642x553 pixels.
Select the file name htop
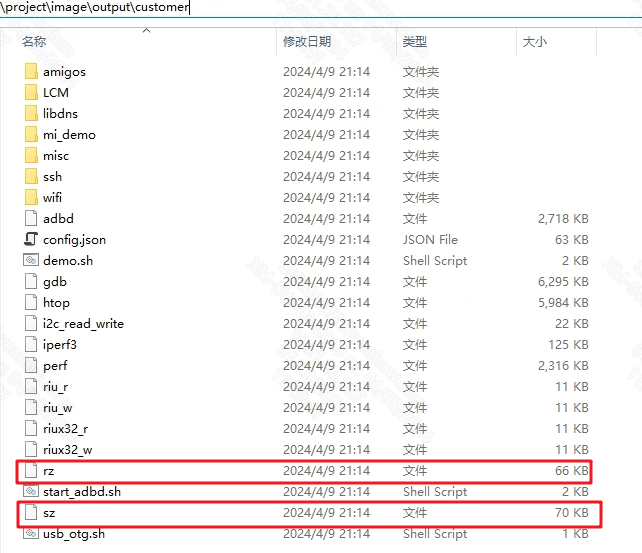point(57,303)
